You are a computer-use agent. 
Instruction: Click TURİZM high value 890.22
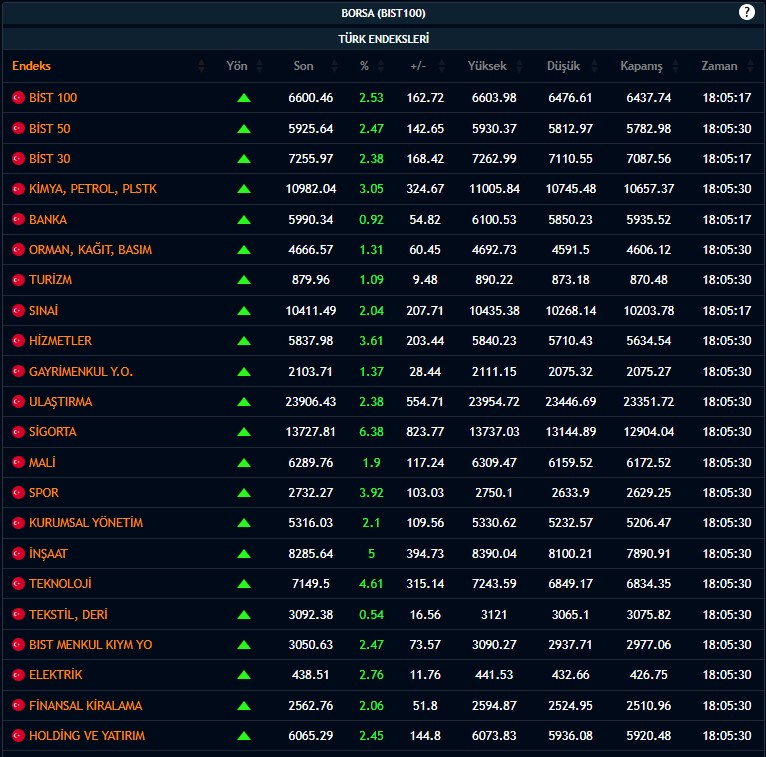(494, 280)
